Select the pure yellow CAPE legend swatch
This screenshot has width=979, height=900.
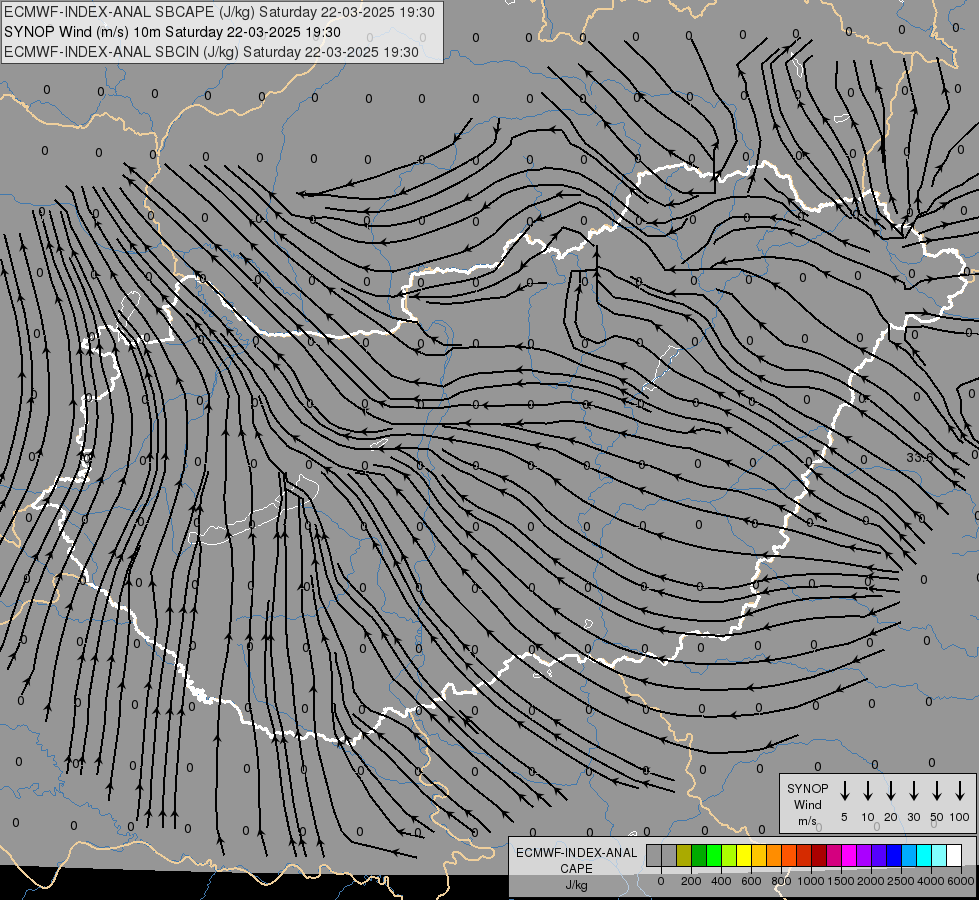(x=744, y=855)
